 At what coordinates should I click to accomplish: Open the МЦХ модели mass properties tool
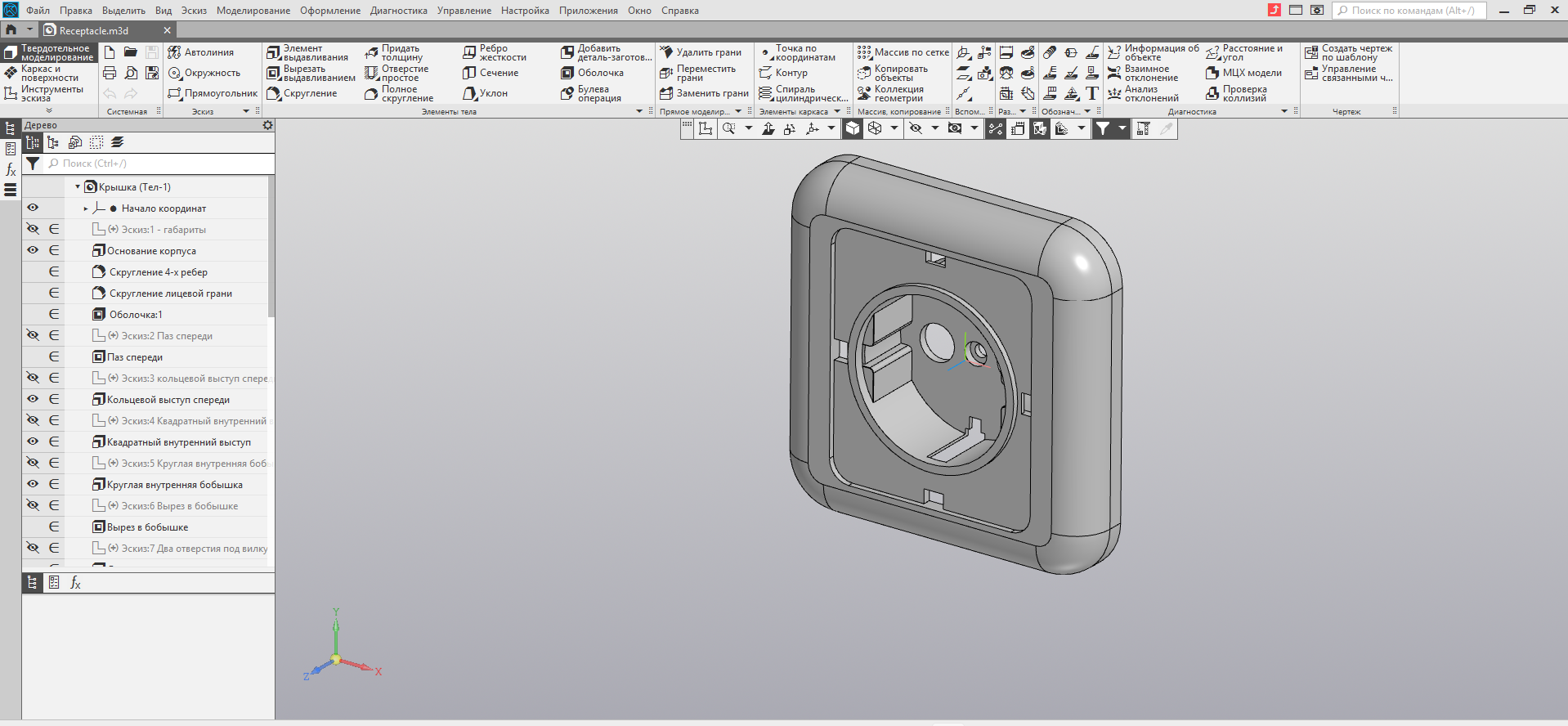tap(1243, 73)
